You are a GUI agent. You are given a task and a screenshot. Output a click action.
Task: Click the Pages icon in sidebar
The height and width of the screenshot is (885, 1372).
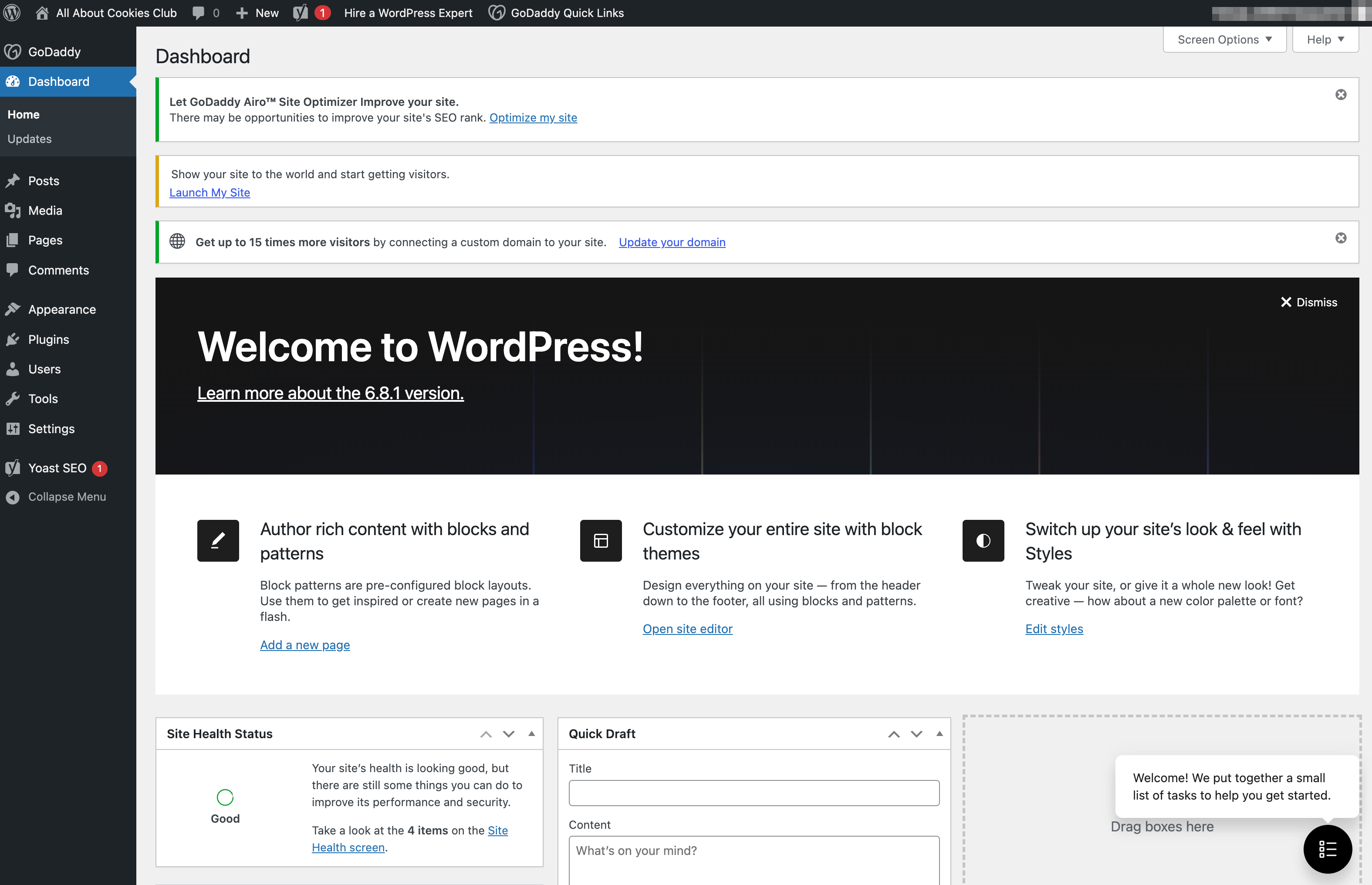click(x=13, y=240)
